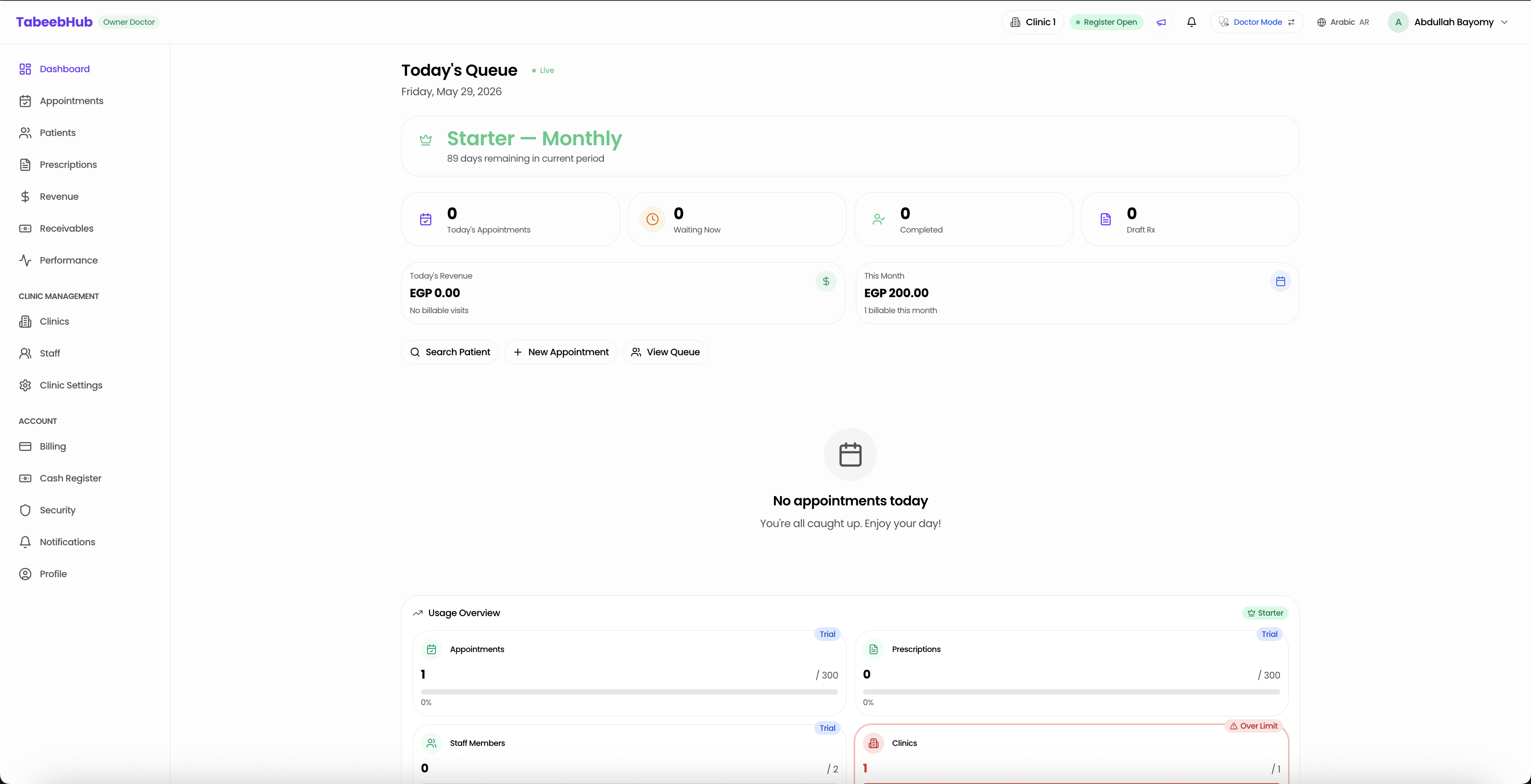
Task: Click the usage Appointments card icon
Action: point(431,650)
